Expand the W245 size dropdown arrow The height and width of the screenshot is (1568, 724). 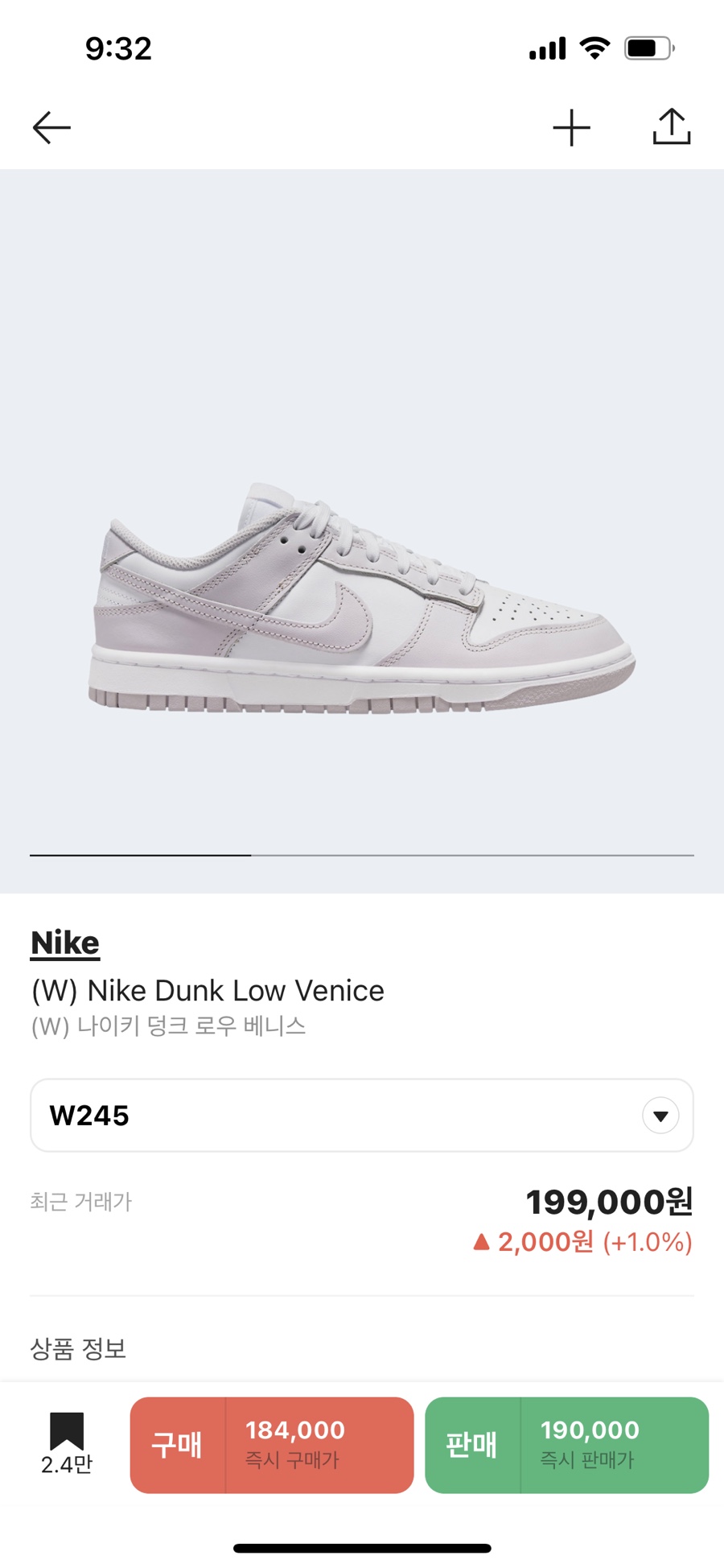[660, 1116]
